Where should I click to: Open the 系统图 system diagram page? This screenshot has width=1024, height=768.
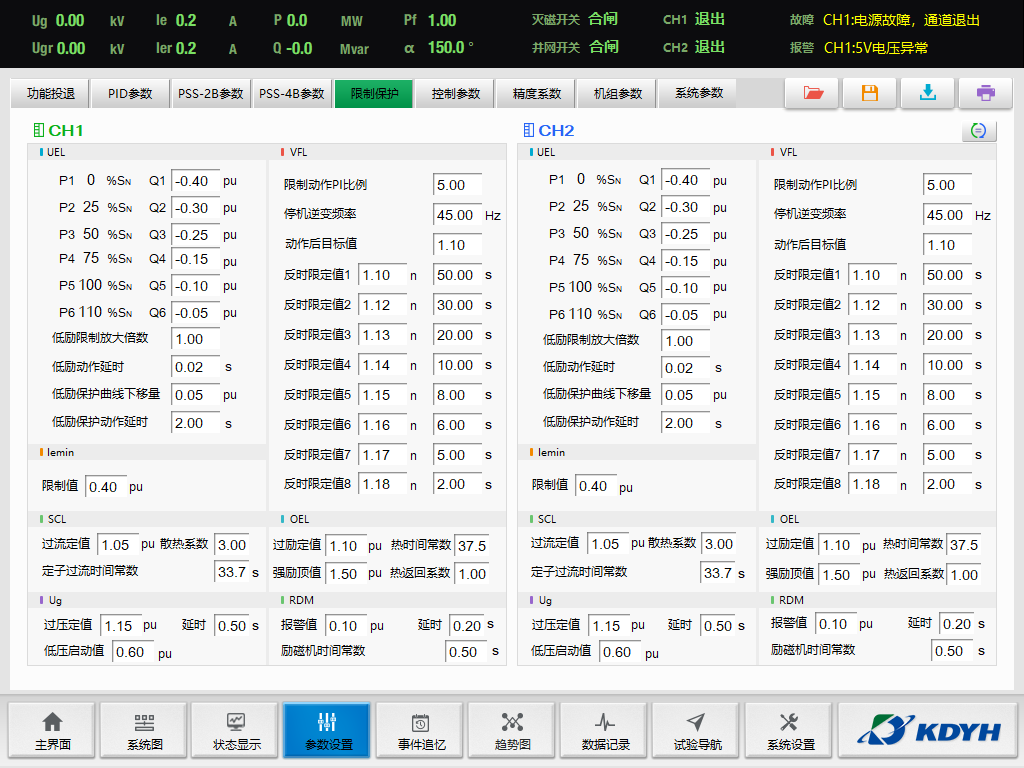tap(144, 731)
